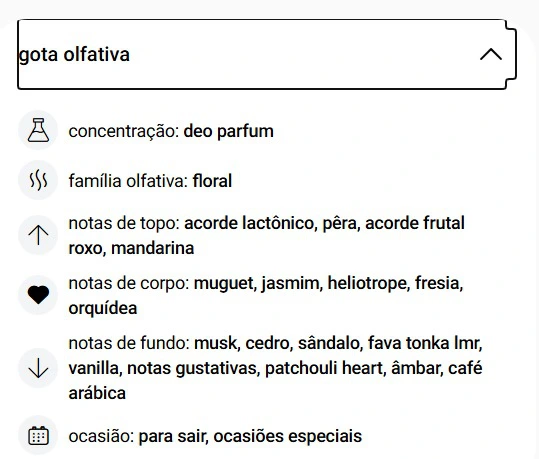
Task: Click the floral family value
Action: (x=212, y=181)
